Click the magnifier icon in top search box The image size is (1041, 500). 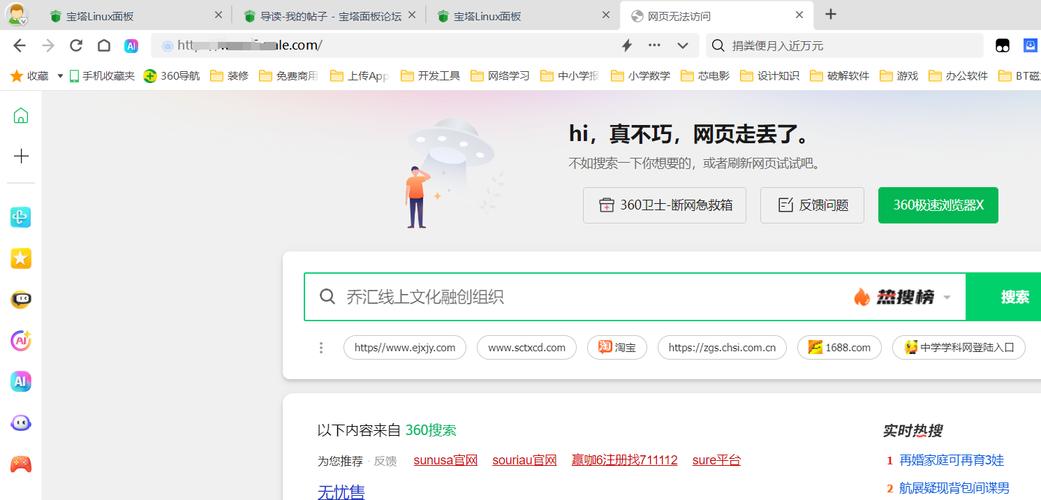pyautogui.click(x=718, y=45)
